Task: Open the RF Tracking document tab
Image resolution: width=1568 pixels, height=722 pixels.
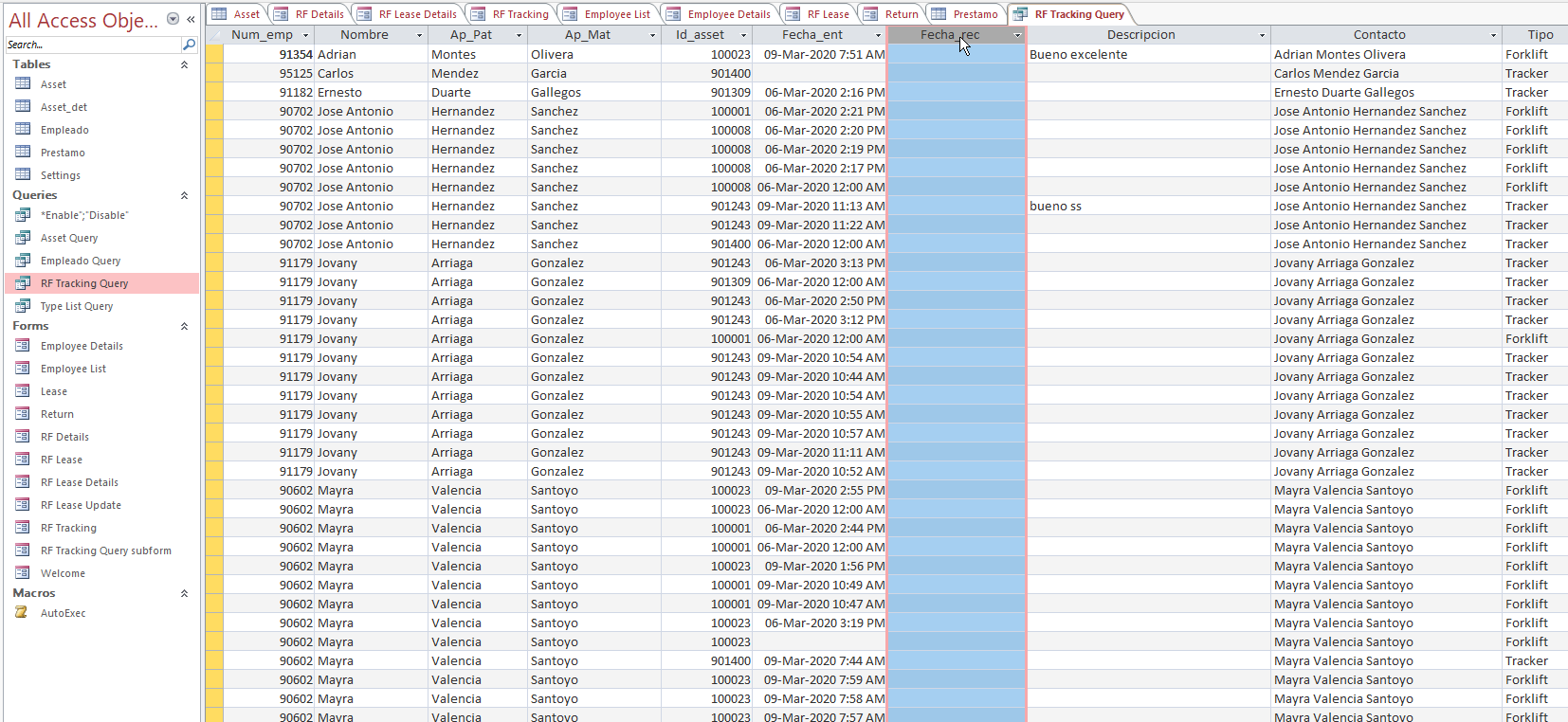Action: pos(511,14)
